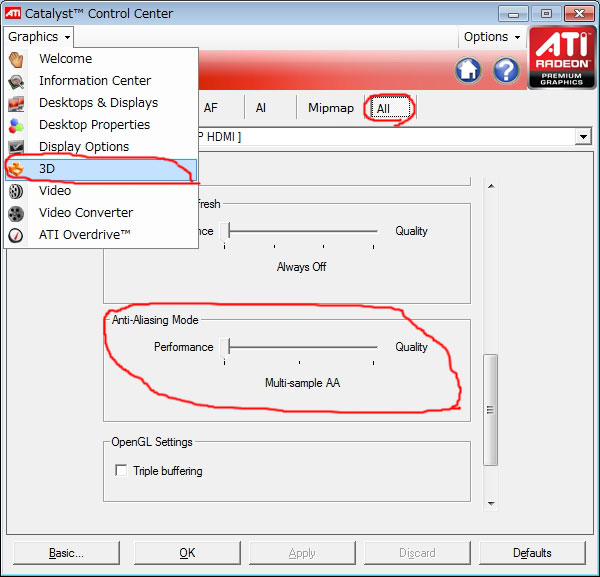600x577 pixels.
Task: Expand the display selector HDMI combo box arrow
Action: coord(583,137)
